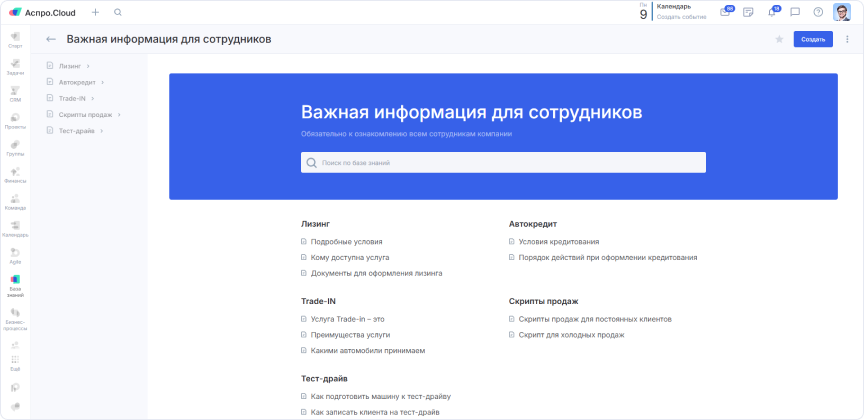Select Тест-драйв in the left tree
This screenshot has height=420, width=864.
pos(76,131)
